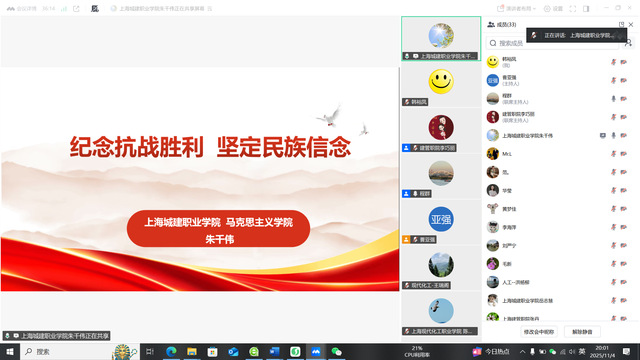Expand hidden system tray icons chevron
The width and height of the screenshot is (640, 360).
[x=522, y=351]
